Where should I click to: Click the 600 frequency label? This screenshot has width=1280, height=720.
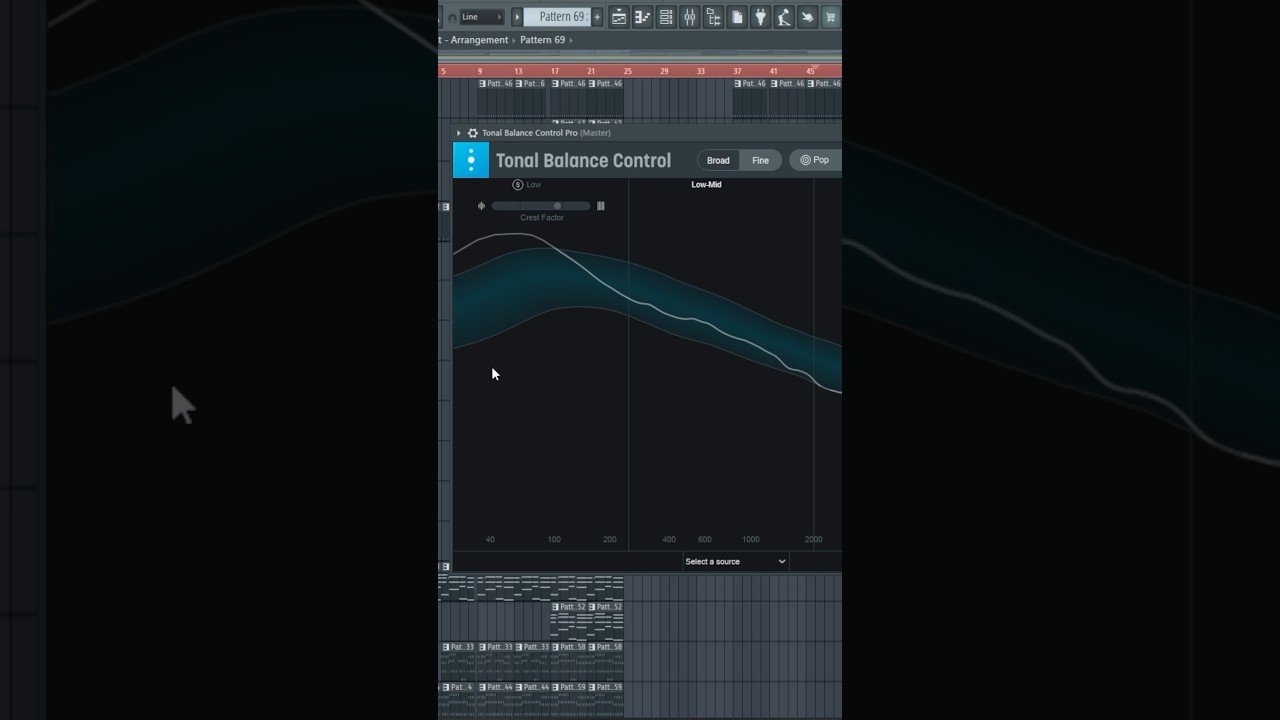(705, 539)
